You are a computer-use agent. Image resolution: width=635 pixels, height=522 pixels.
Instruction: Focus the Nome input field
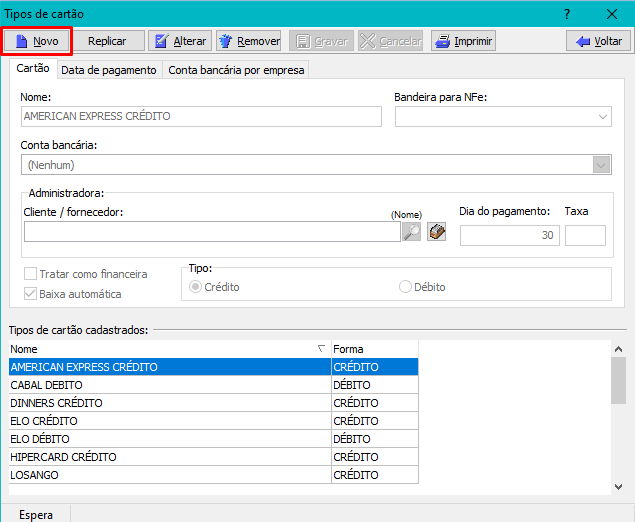coord(201,116)
